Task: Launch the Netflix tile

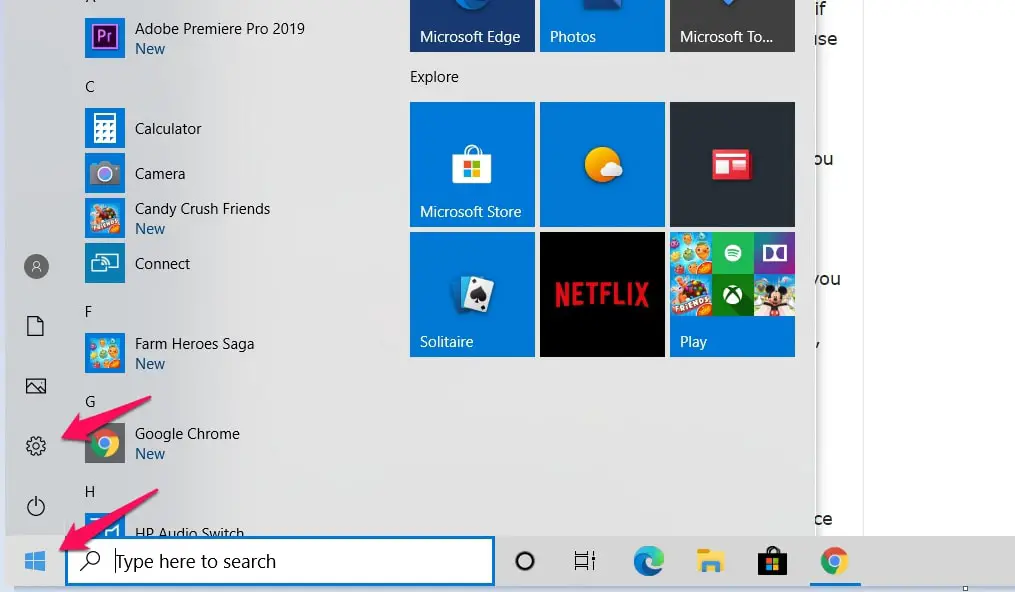Action: [x=603, y=294]
